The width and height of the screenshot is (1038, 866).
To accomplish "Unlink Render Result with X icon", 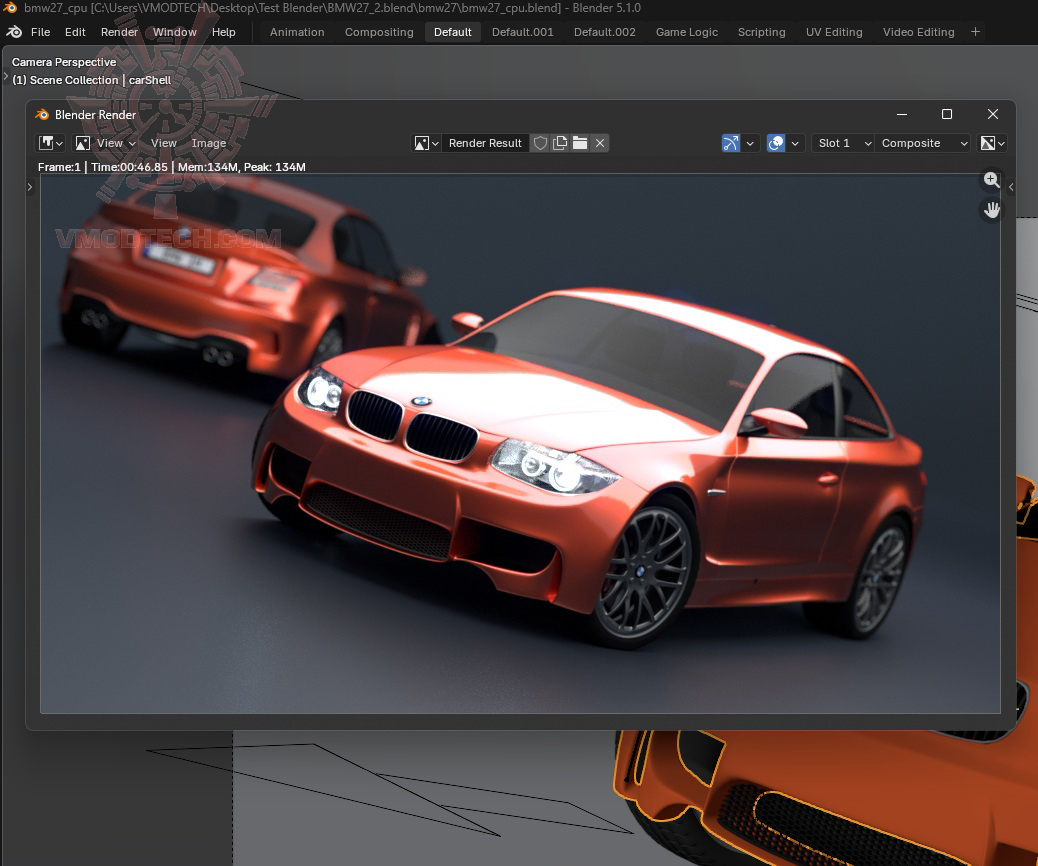I will tap(600, 143).
